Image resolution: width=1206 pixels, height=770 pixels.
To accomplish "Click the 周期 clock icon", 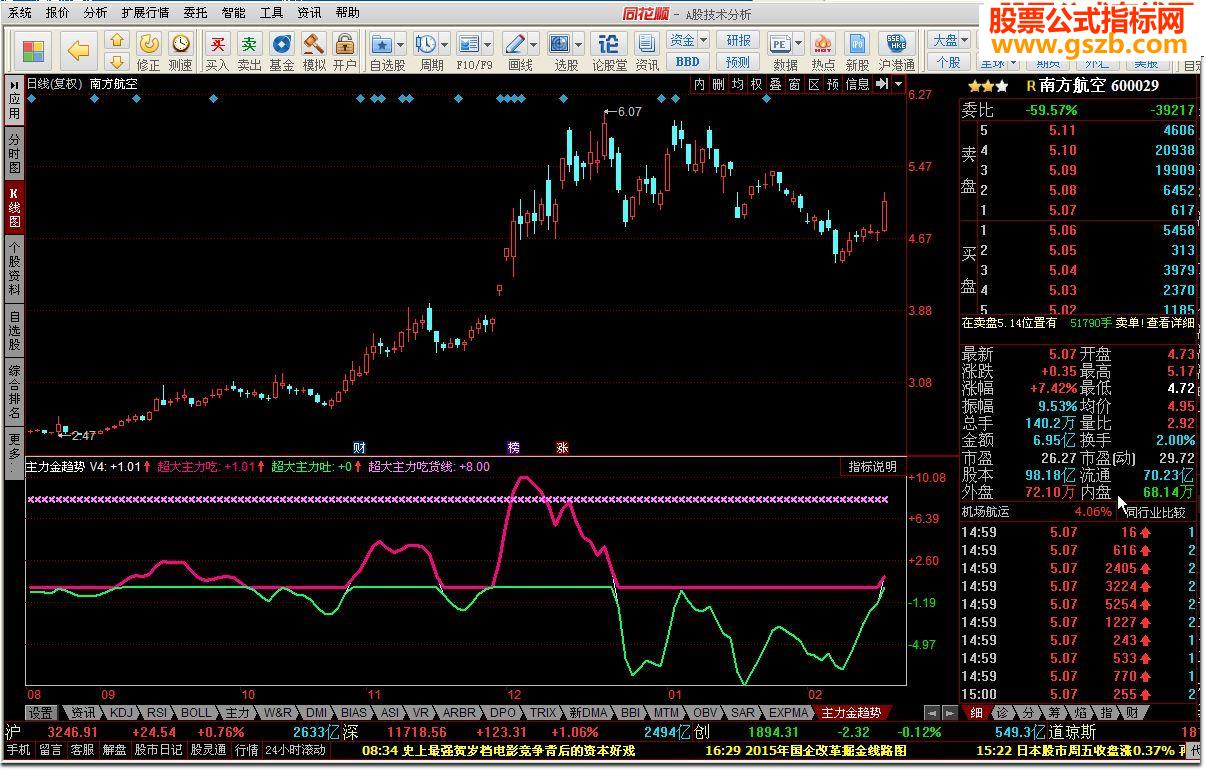I will tap(426, 45).
